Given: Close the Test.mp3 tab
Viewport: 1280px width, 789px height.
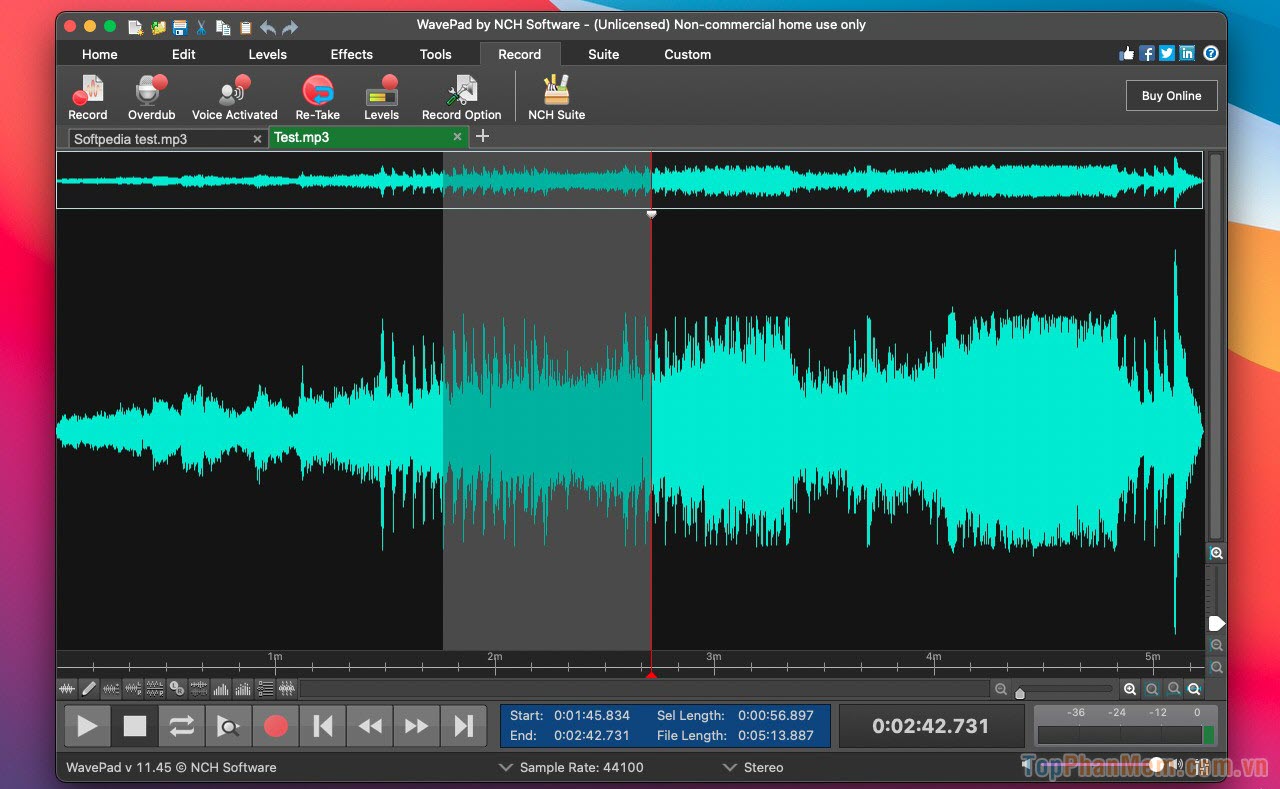Looking at the screenshot, I should (457, 137).
